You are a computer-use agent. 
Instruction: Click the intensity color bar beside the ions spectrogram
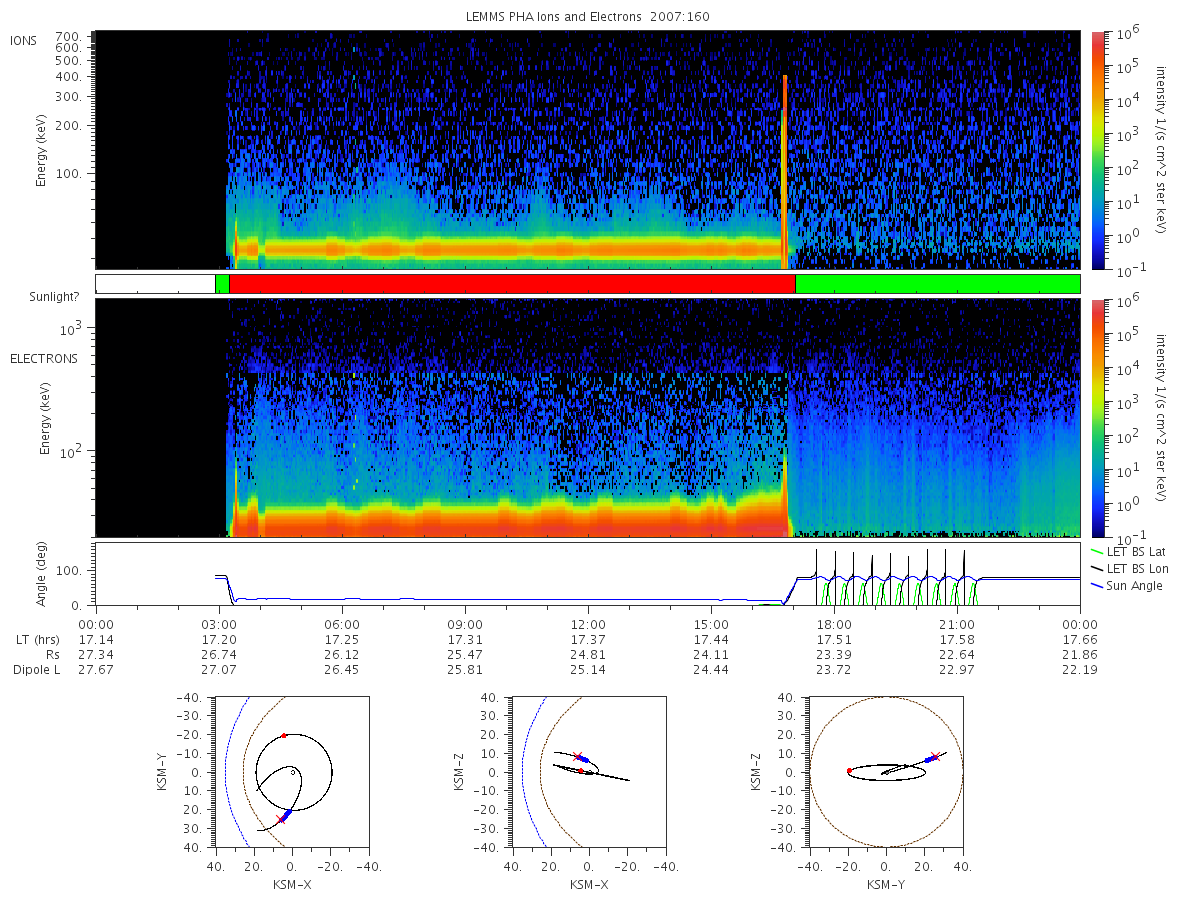(x=1097, y=150)
